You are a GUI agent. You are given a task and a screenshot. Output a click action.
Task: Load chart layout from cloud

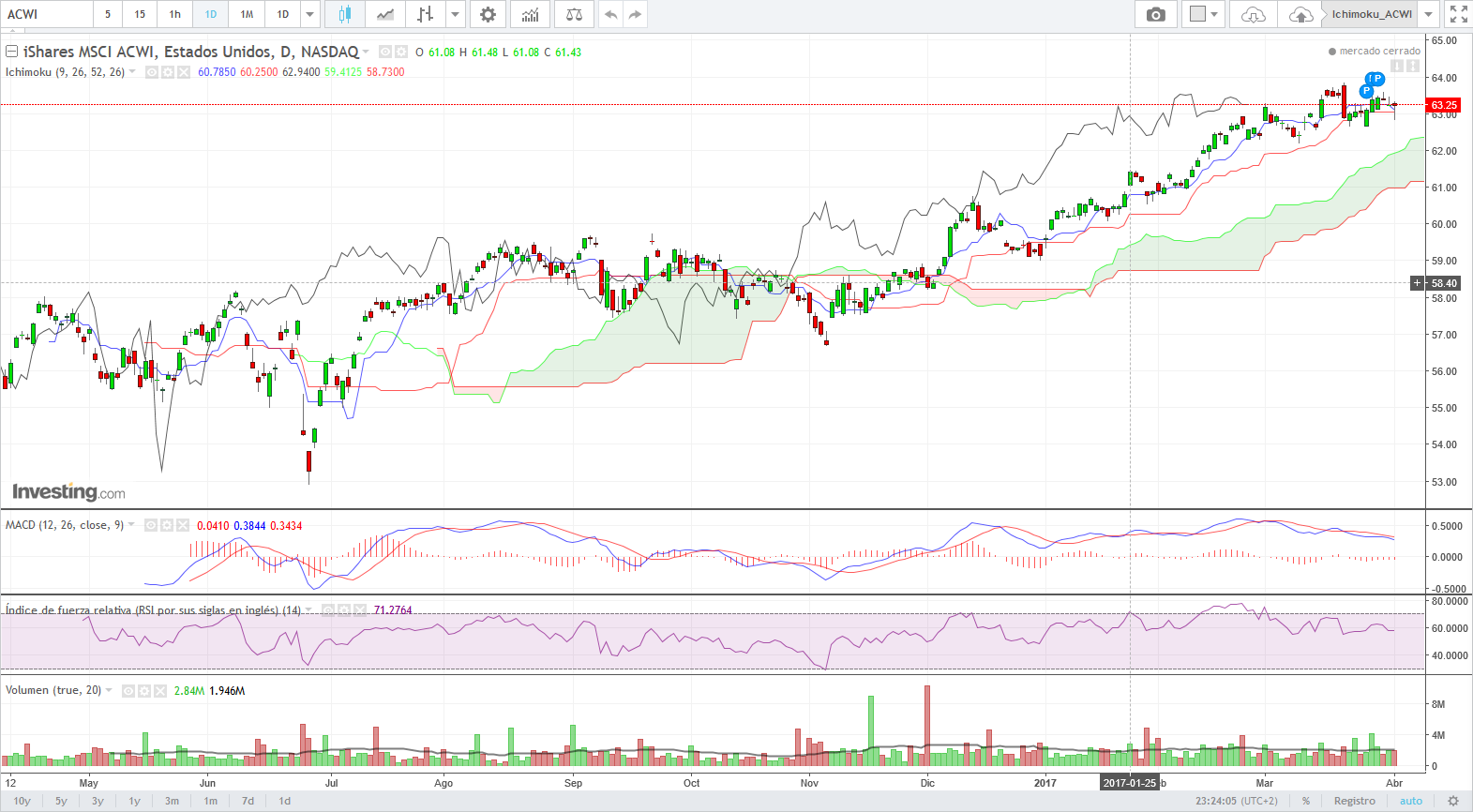(1253, 14)
